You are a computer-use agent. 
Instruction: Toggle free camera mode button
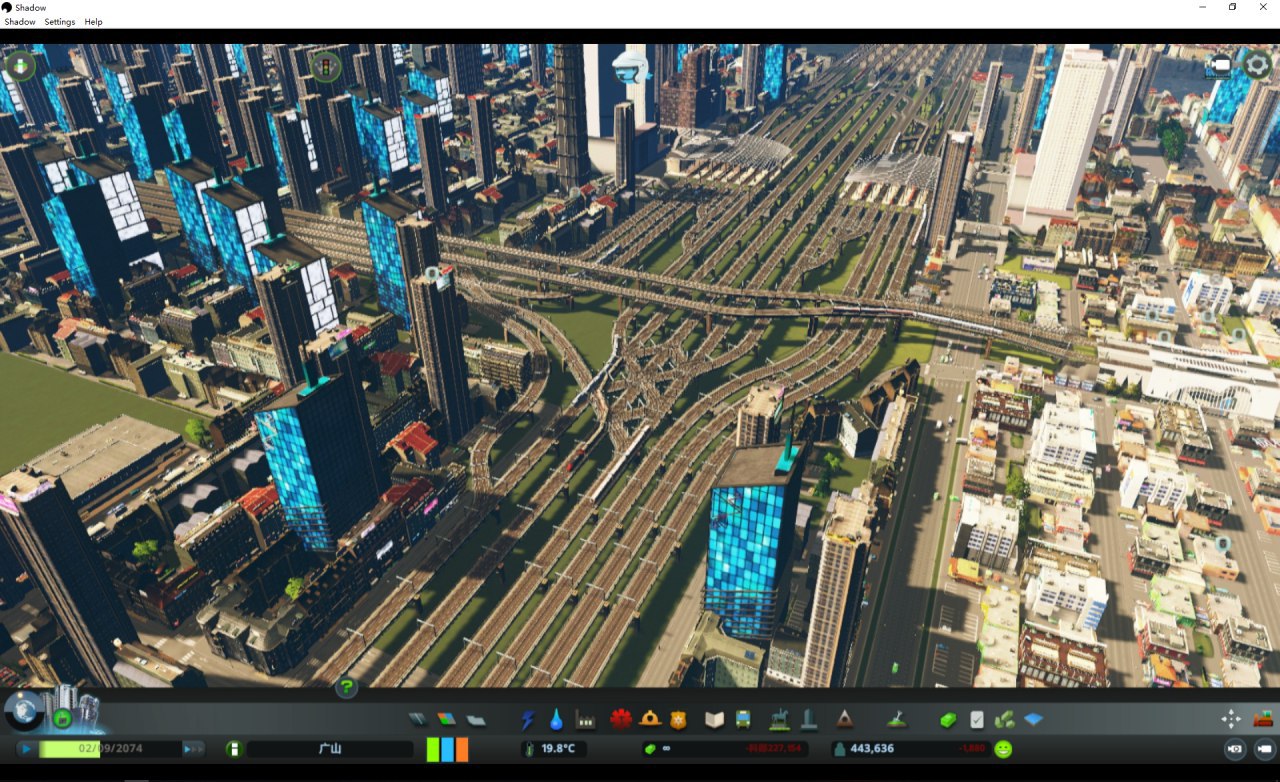(x=1264, y=748)
